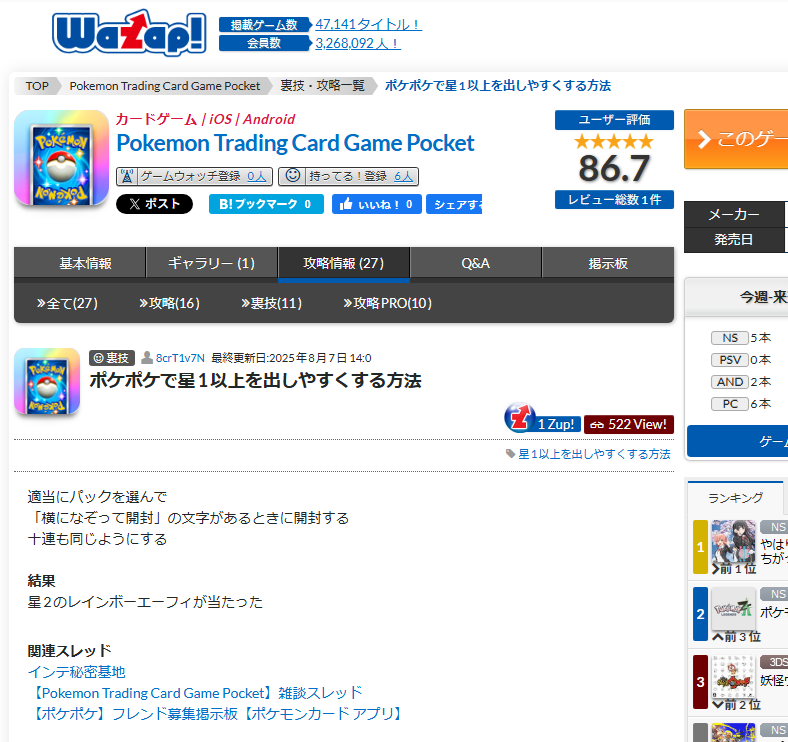The image size is (788, 742).
Task: Click the 持ってる!登録 smiley button
Action: [348, 176]
